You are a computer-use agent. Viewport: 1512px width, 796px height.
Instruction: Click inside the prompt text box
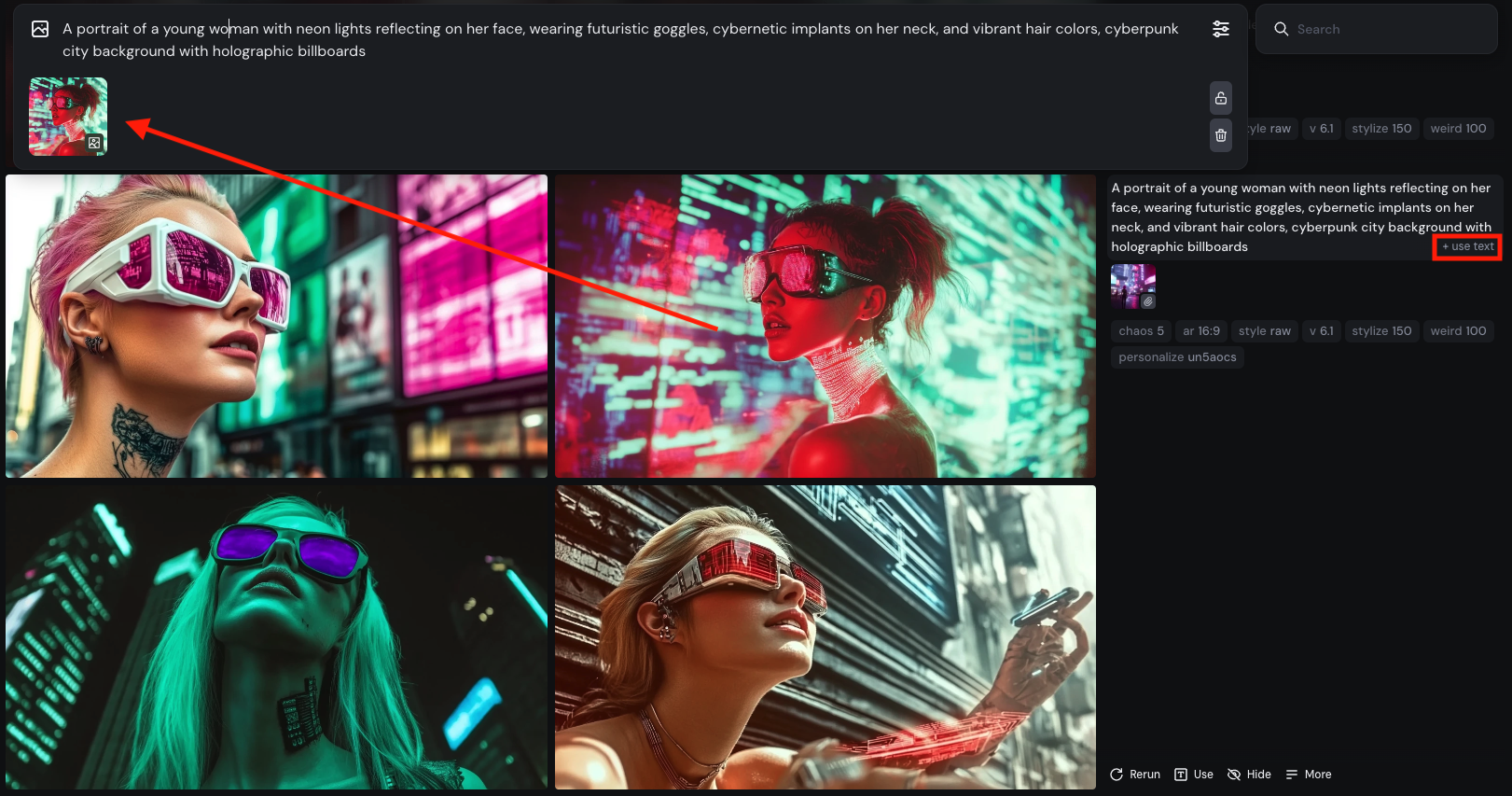pos(620,40)
